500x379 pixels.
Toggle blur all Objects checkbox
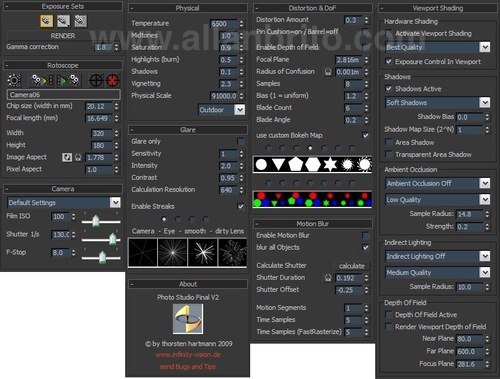tap(366, 247)
